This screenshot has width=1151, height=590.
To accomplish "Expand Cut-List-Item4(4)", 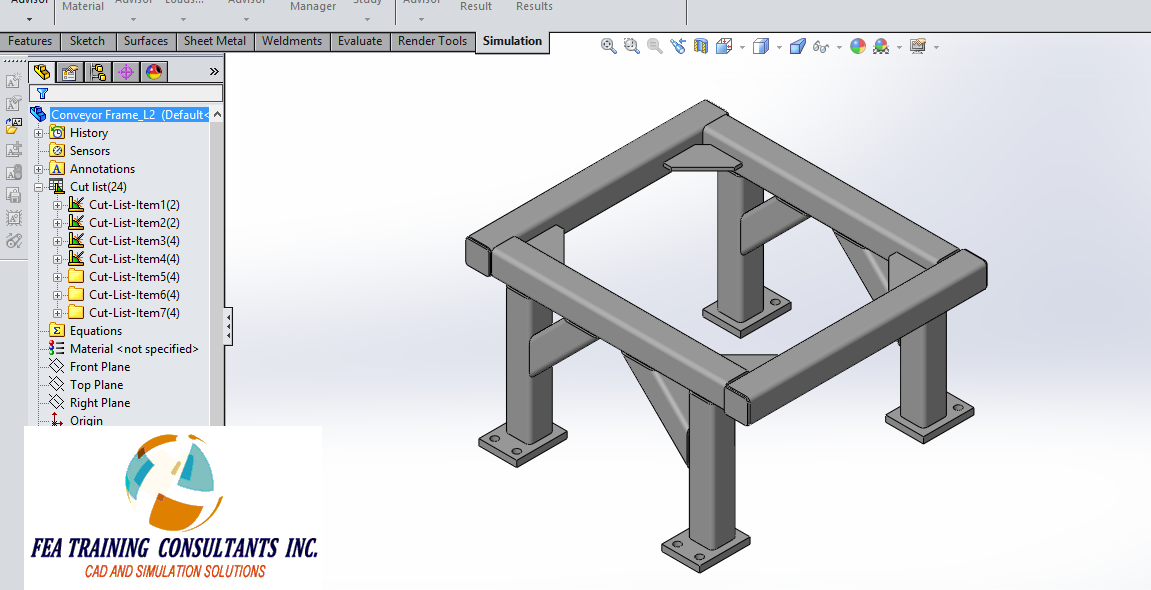I will (57, 259).
